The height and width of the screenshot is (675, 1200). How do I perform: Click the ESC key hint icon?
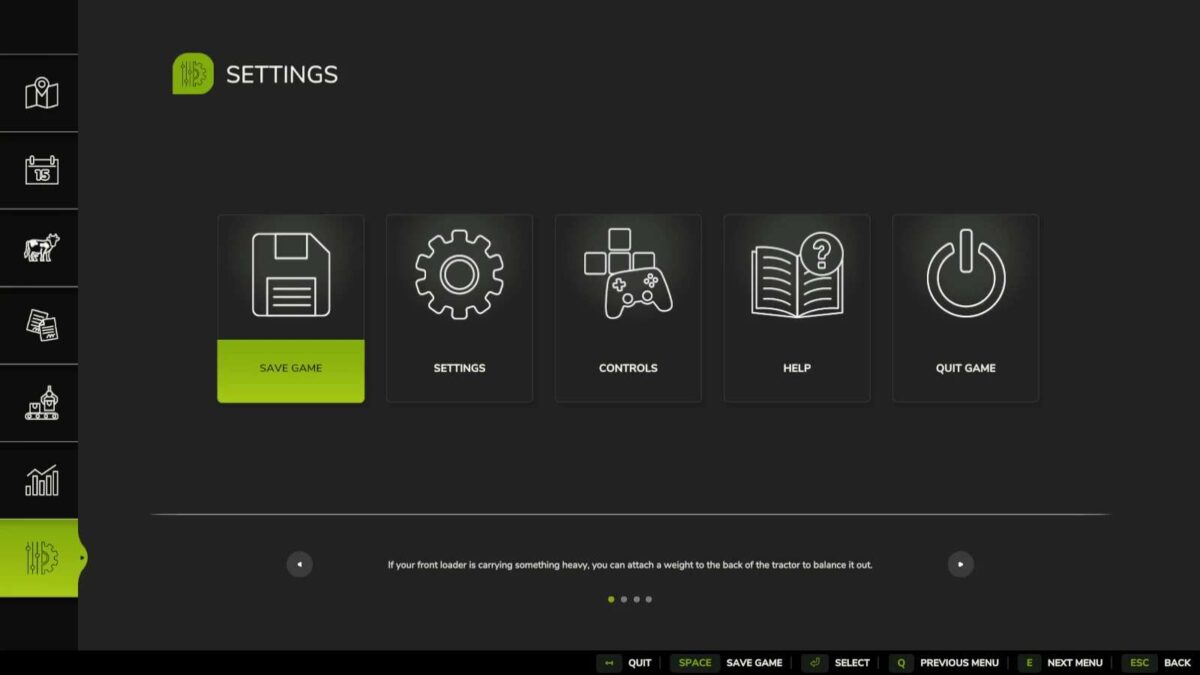tap(1140, 663)
